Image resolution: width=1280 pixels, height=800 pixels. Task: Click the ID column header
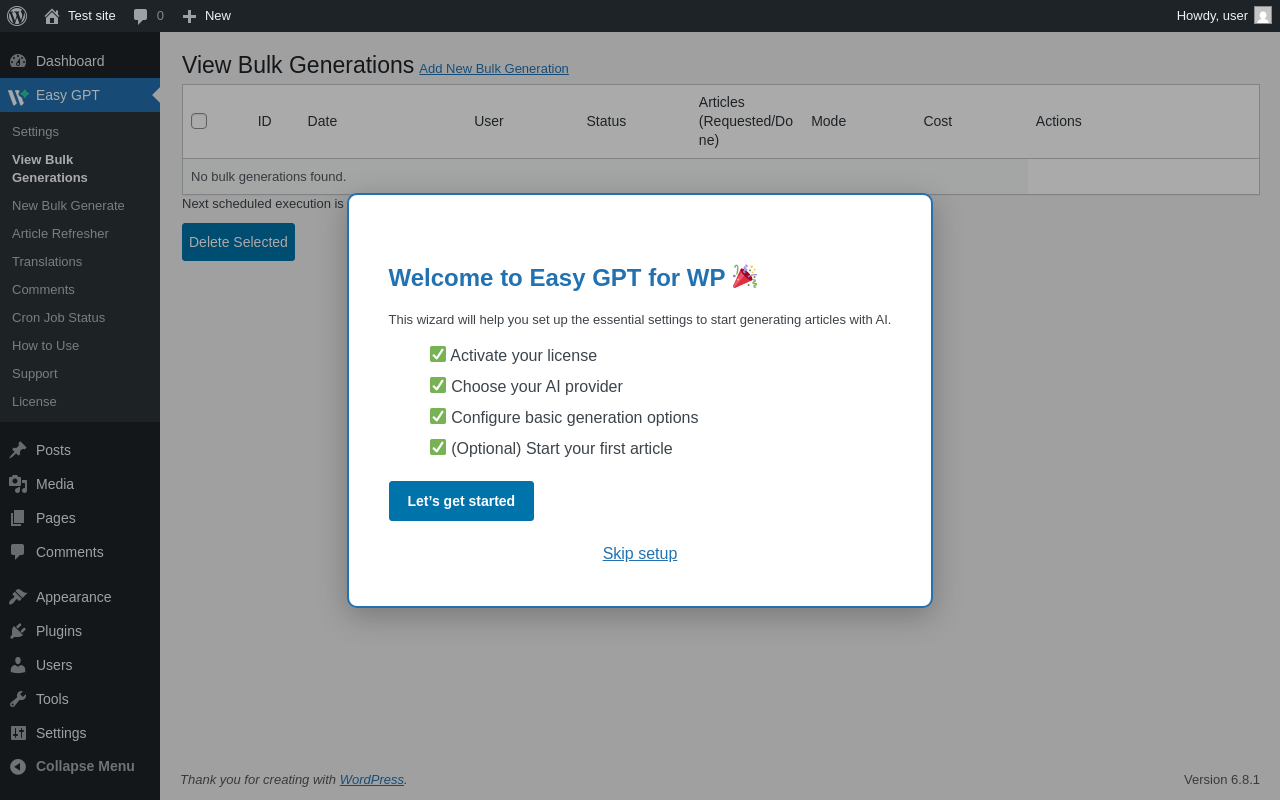(x=265, y=121)
